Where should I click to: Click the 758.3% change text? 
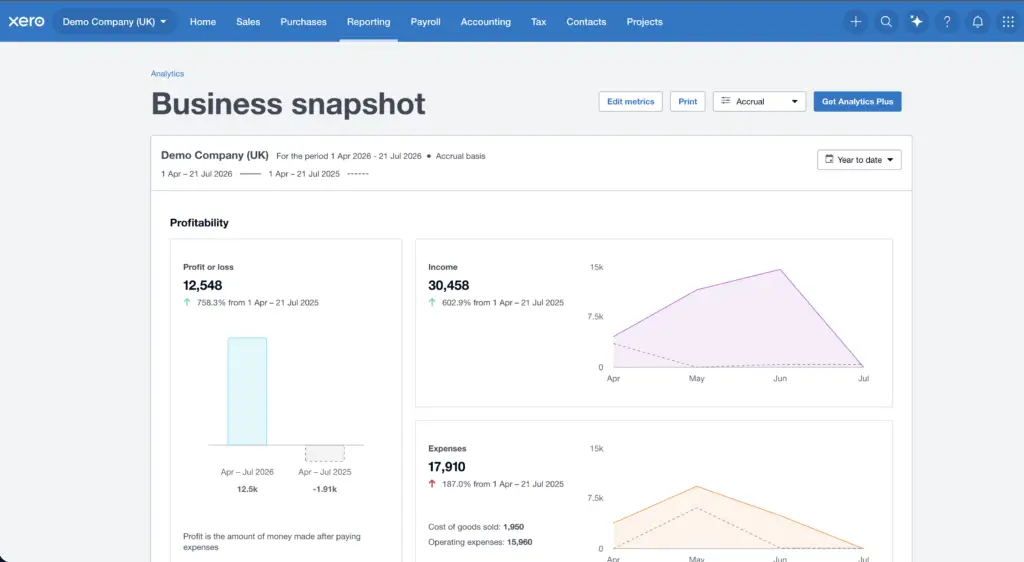coord(257,302)
